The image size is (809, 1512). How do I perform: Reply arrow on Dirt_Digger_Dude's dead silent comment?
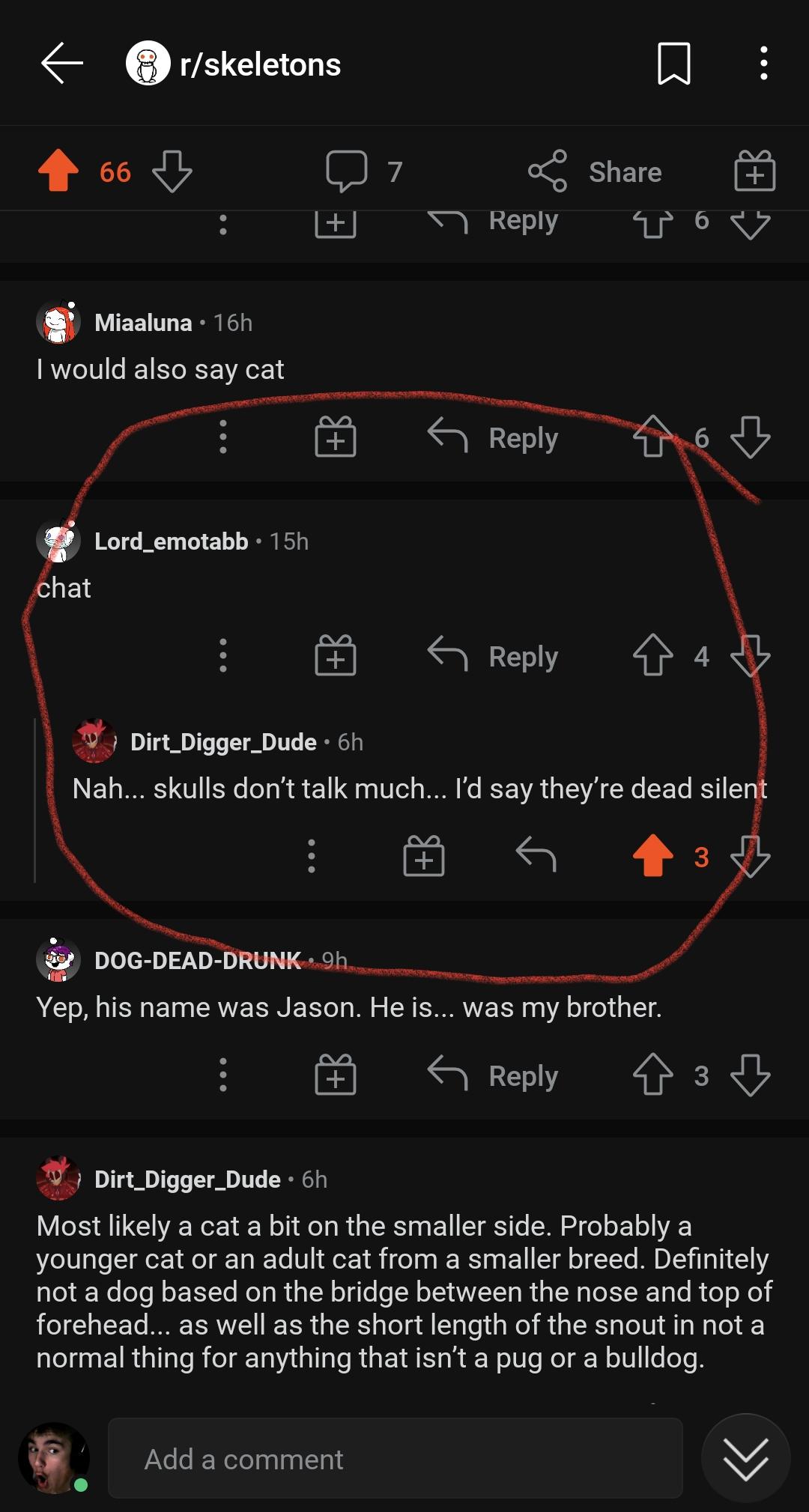pyautogui.click(x=536, y=855)
